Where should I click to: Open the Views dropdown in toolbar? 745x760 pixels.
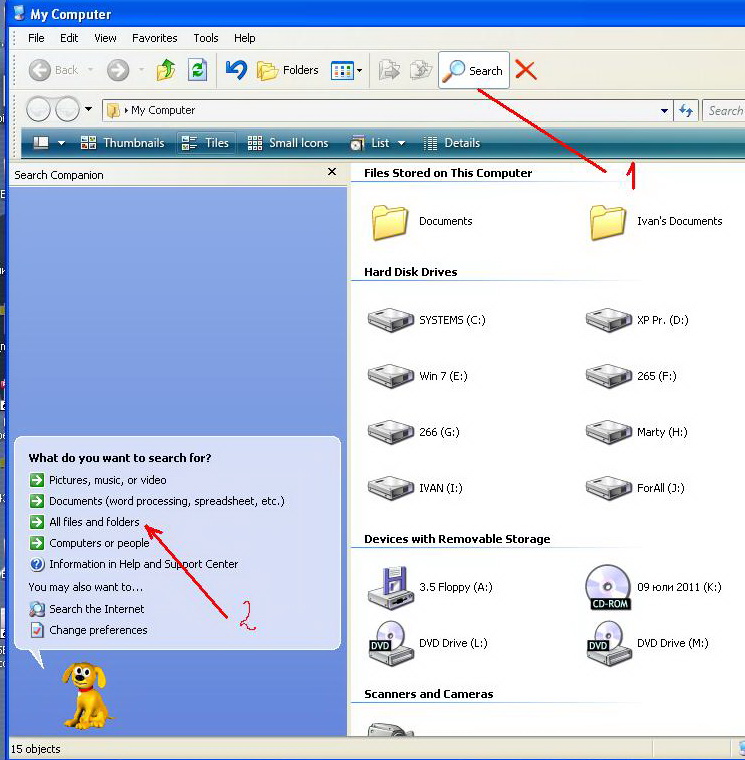pos(347,70)
